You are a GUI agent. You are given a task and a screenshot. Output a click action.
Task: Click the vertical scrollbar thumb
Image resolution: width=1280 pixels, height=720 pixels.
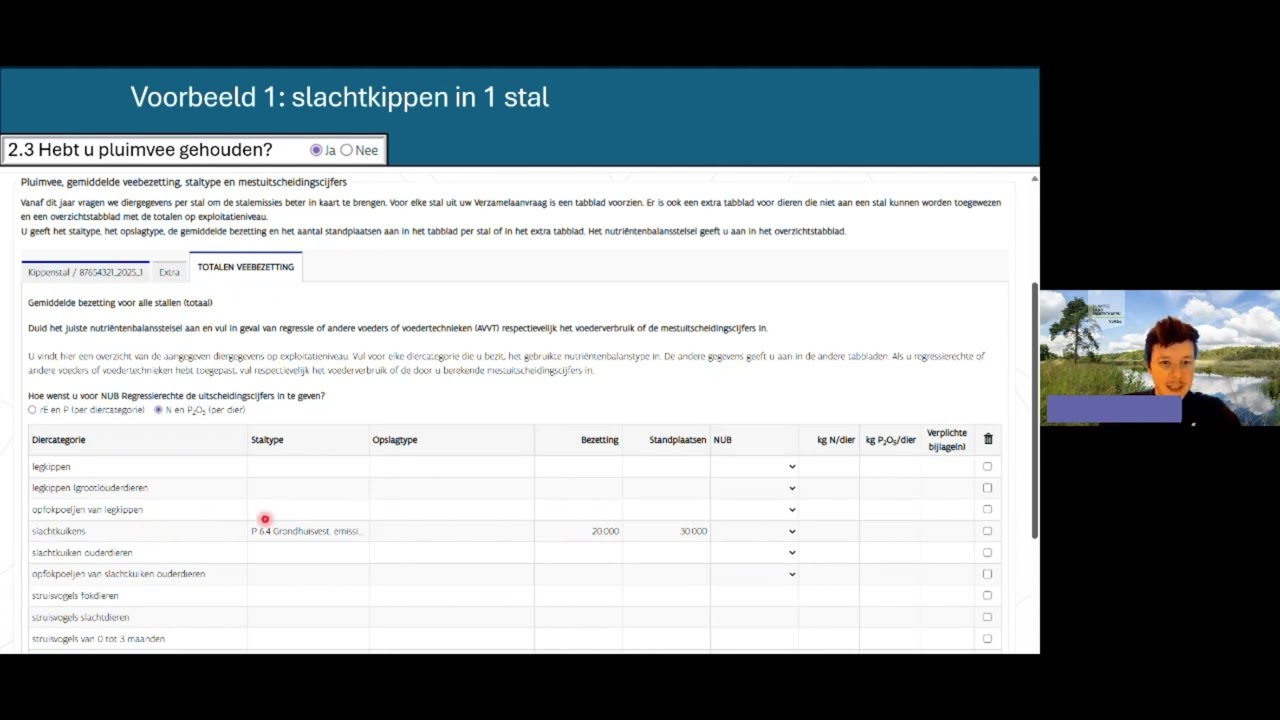[x=1034, y=410]
